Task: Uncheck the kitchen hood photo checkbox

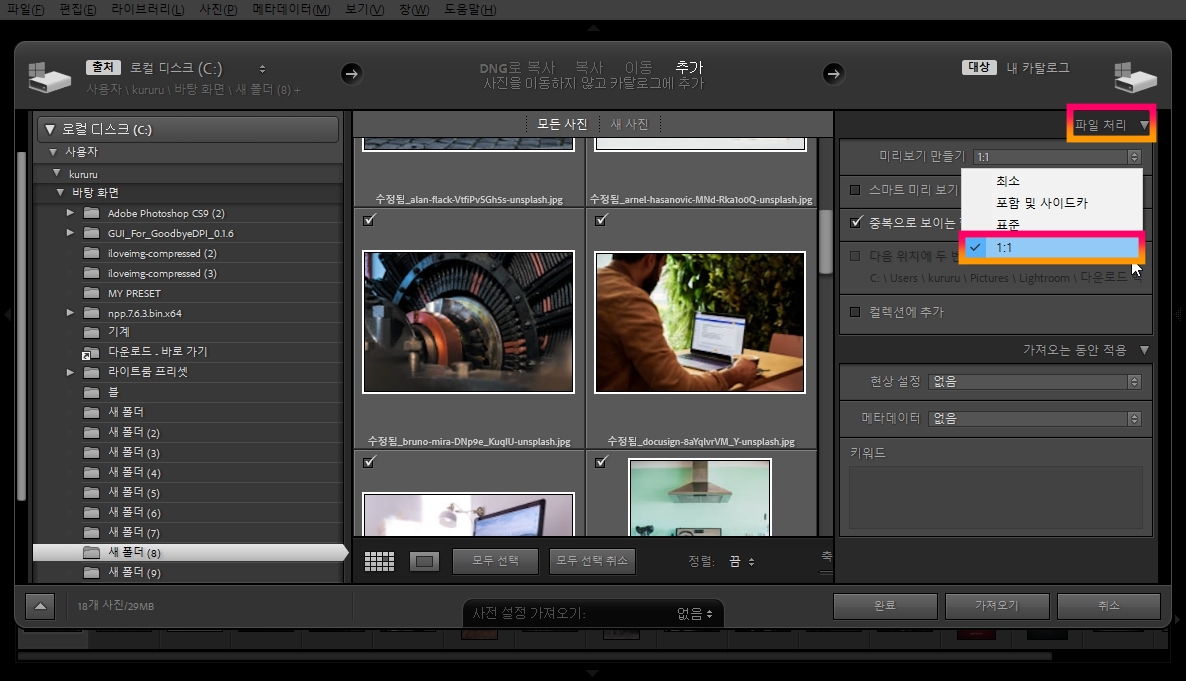Action: (601, 462)
